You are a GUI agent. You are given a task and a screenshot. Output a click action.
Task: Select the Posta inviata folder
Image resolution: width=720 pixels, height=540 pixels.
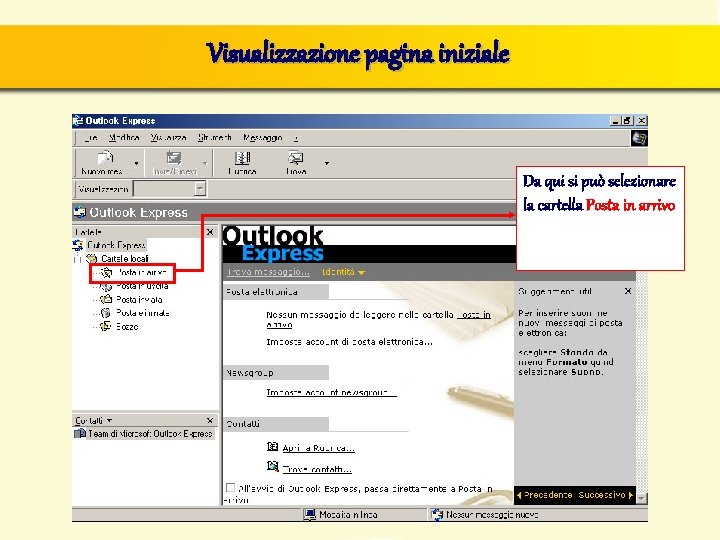coord(139,299)
